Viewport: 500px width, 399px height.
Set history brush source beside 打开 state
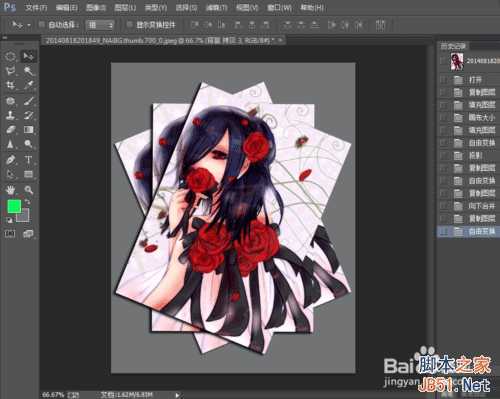(x=444, y=80)
